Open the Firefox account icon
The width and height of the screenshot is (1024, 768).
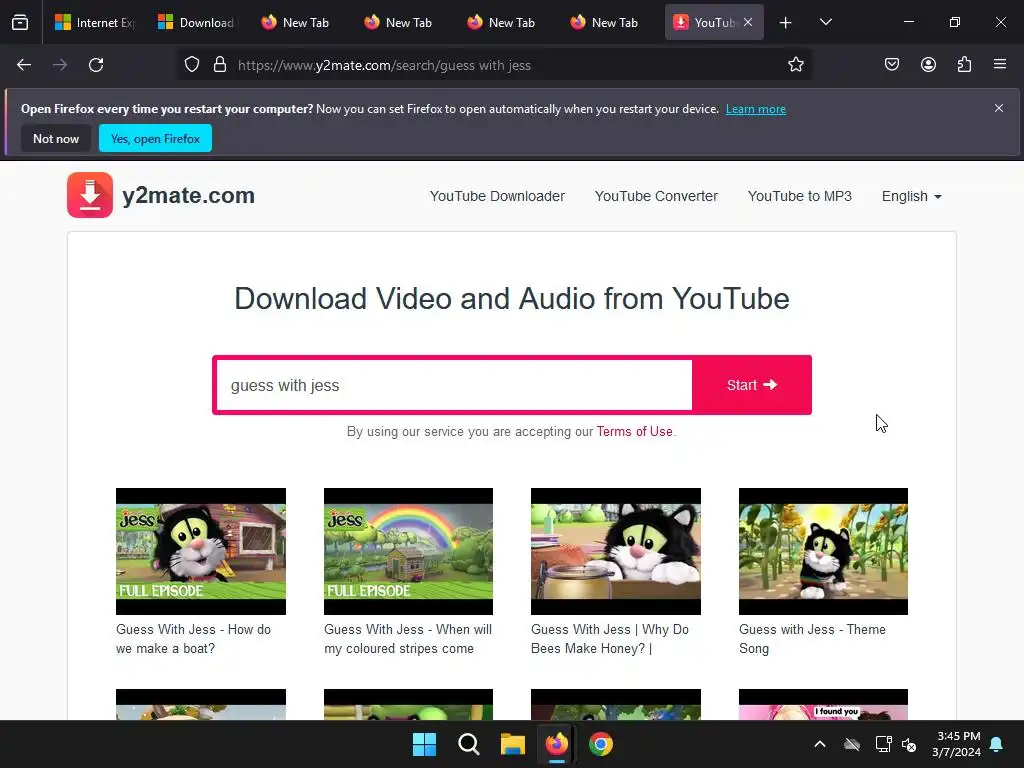click(x=928, y=65)
